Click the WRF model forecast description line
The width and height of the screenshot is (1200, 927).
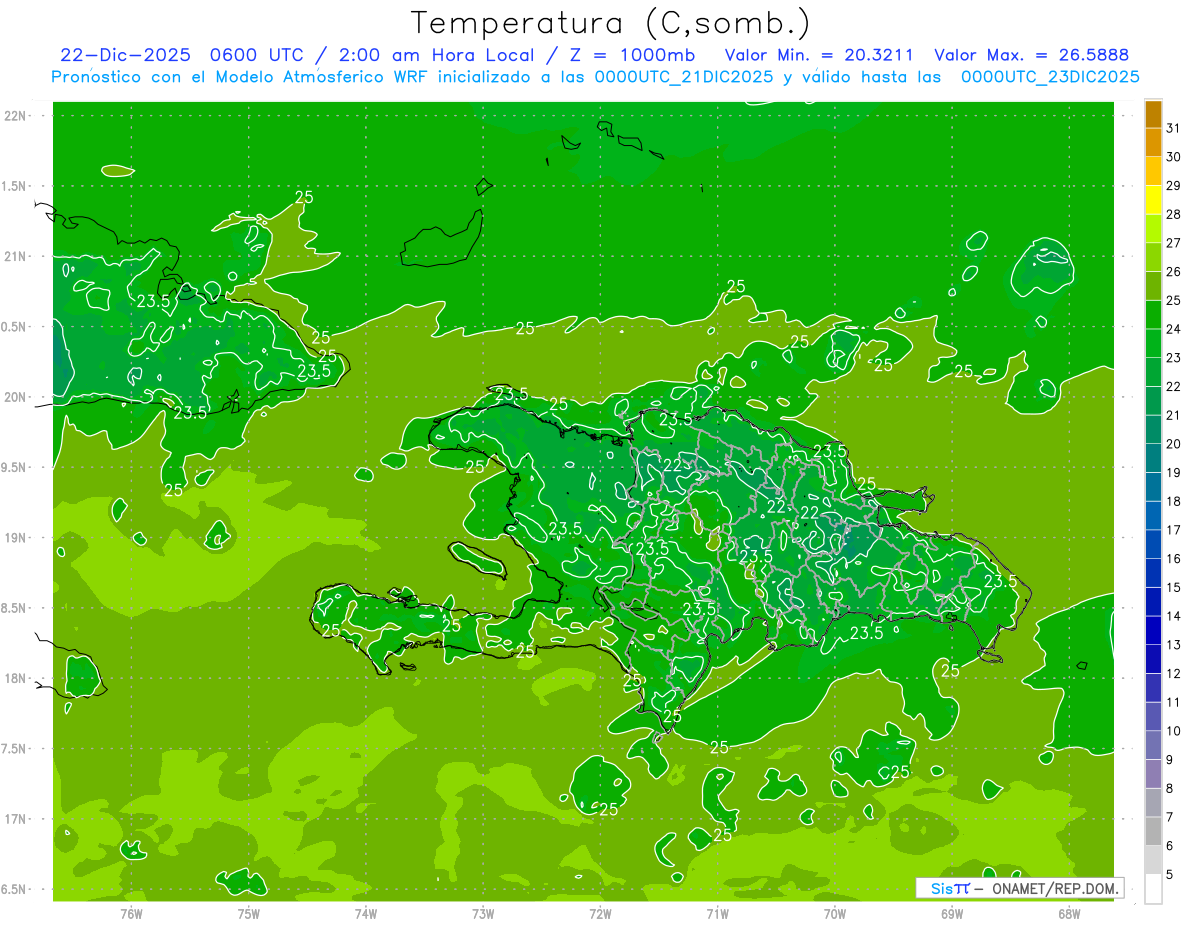tap(595, 76)
